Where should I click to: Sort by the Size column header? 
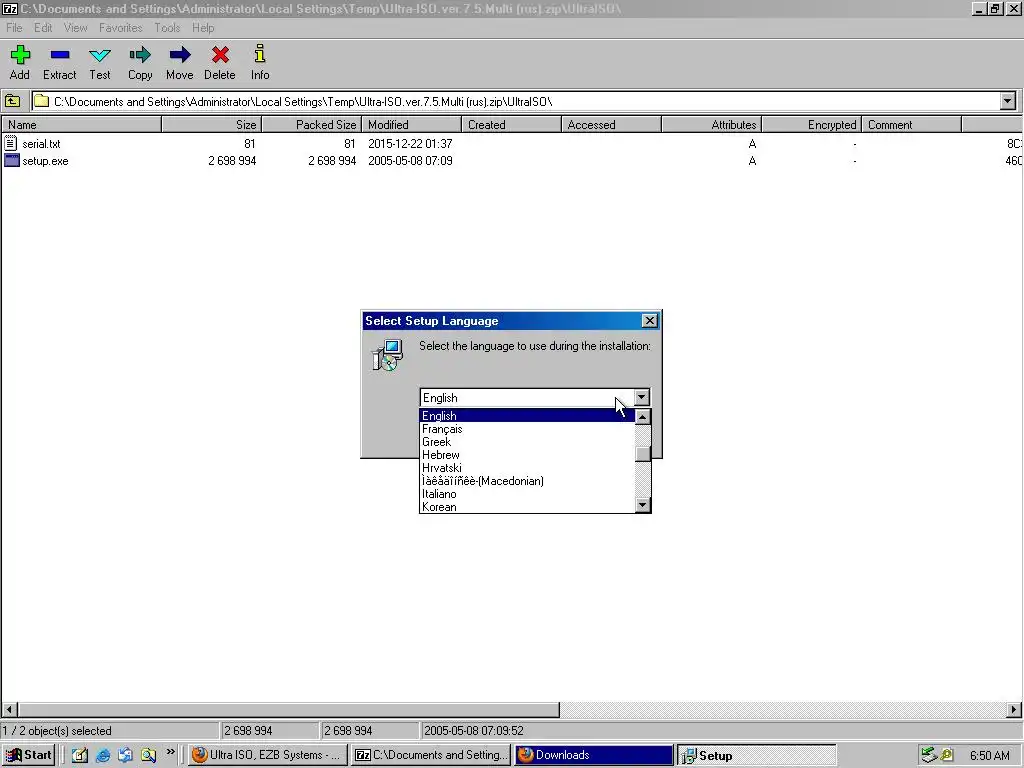[212, 125]
